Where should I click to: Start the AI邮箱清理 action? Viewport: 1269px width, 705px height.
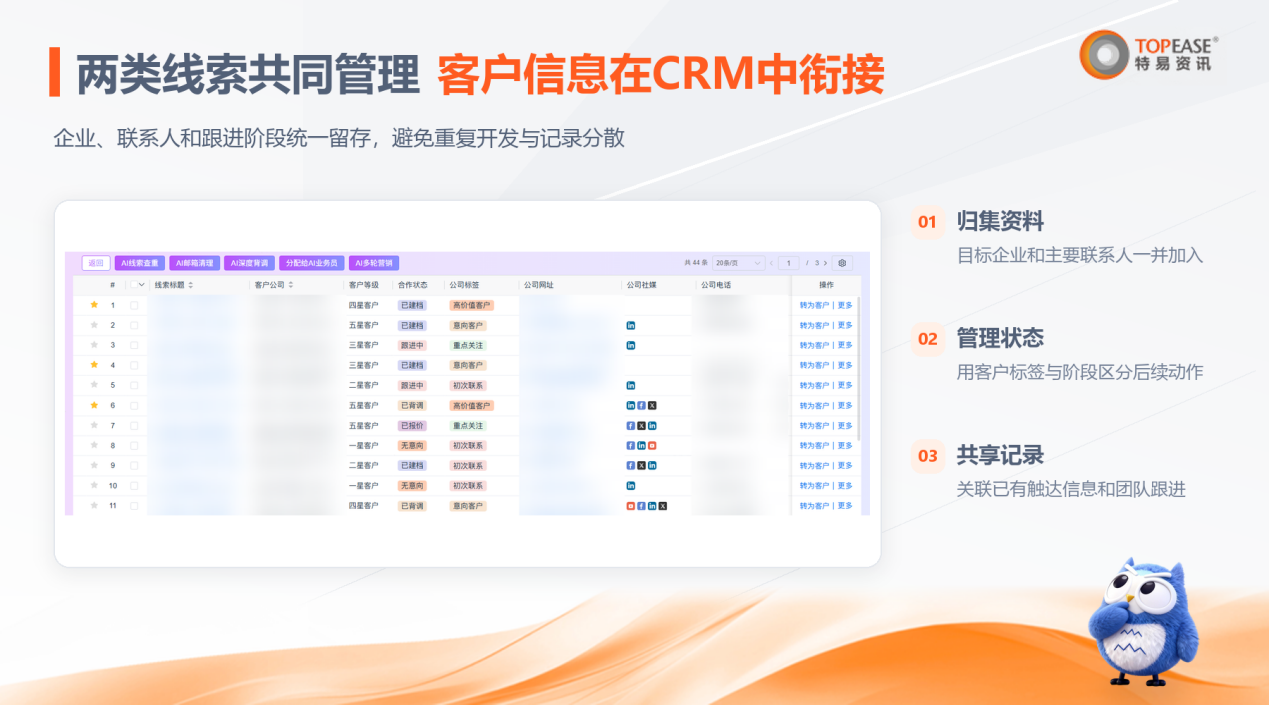coord(194,263)
